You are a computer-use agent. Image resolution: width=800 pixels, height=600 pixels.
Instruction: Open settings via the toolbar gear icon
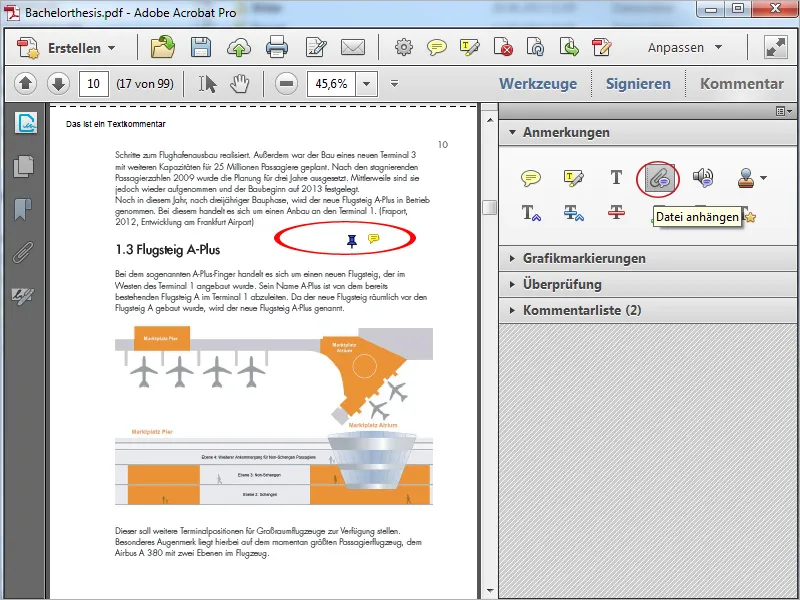404,47
